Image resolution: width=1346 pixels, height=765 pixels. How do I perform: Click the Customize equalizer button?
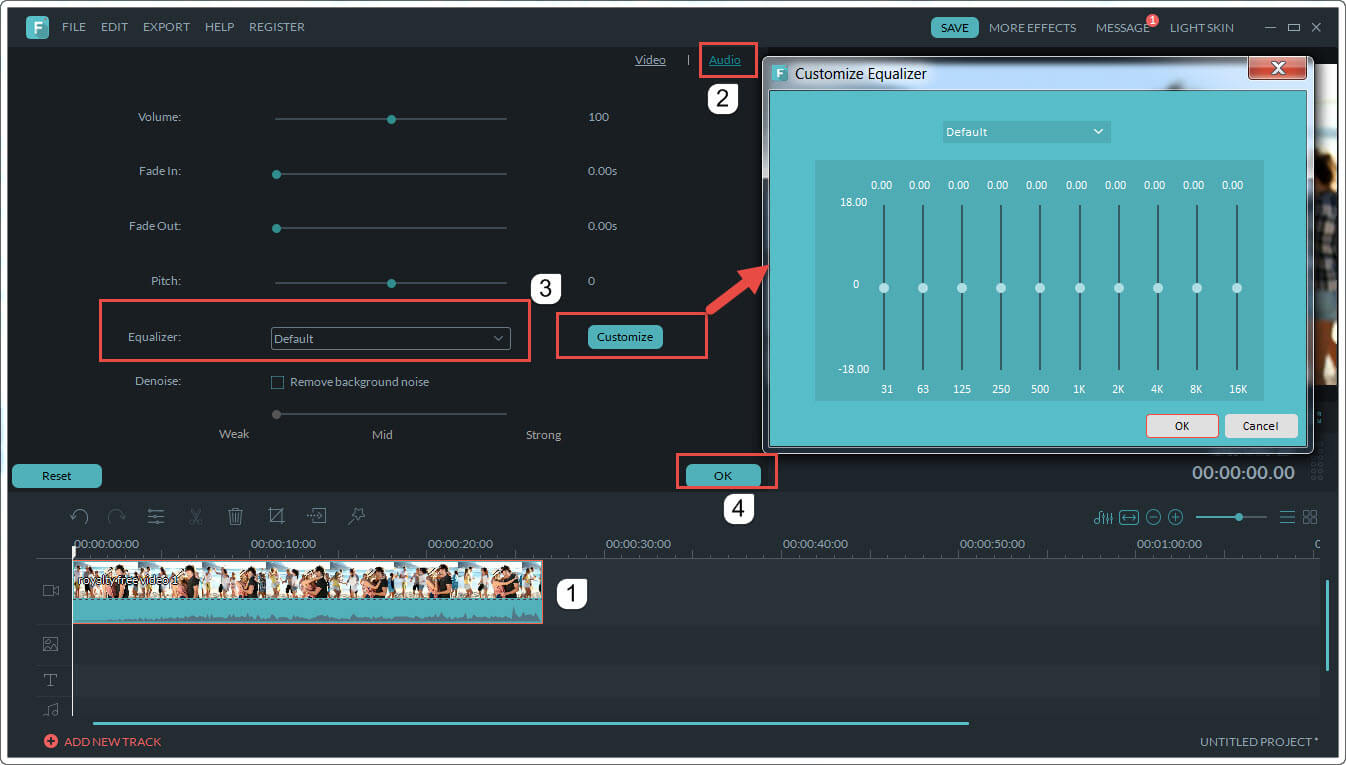tap(625, 337)
